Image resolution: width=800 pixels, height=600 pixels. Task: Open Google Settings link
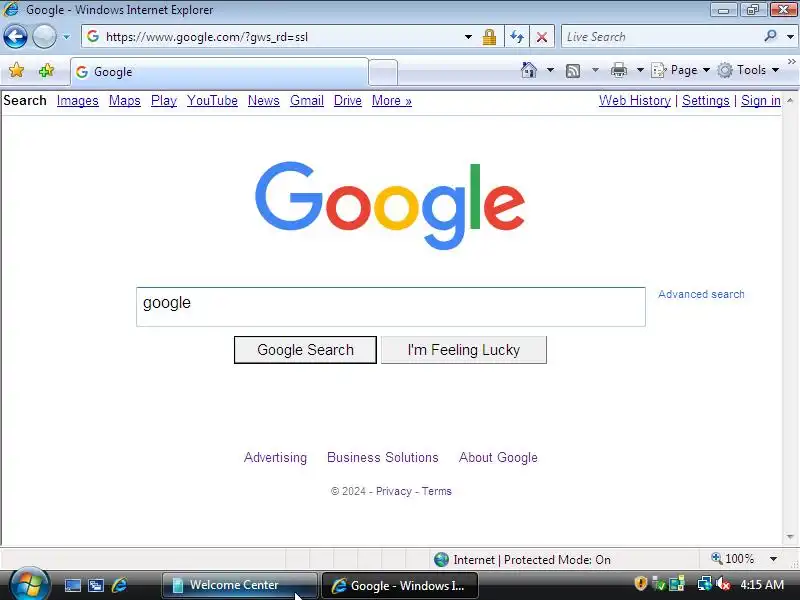click(706, 101)
